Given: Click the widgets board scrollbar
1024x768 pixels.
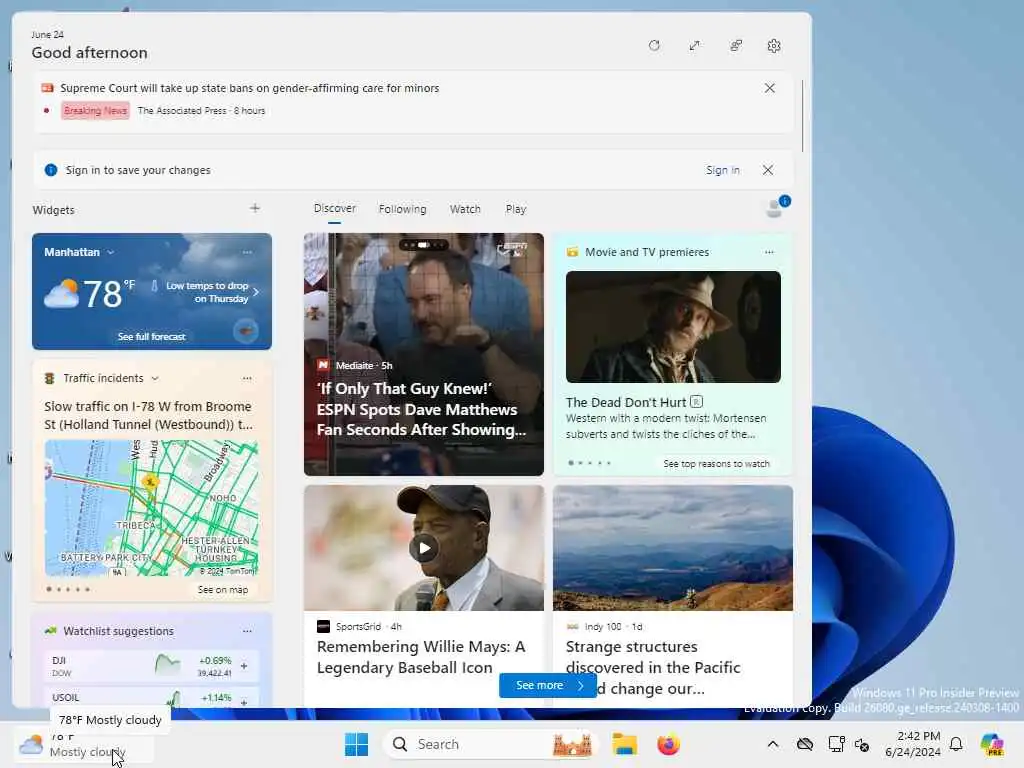Looking at the screenshot, I should [x=802, y=116].
